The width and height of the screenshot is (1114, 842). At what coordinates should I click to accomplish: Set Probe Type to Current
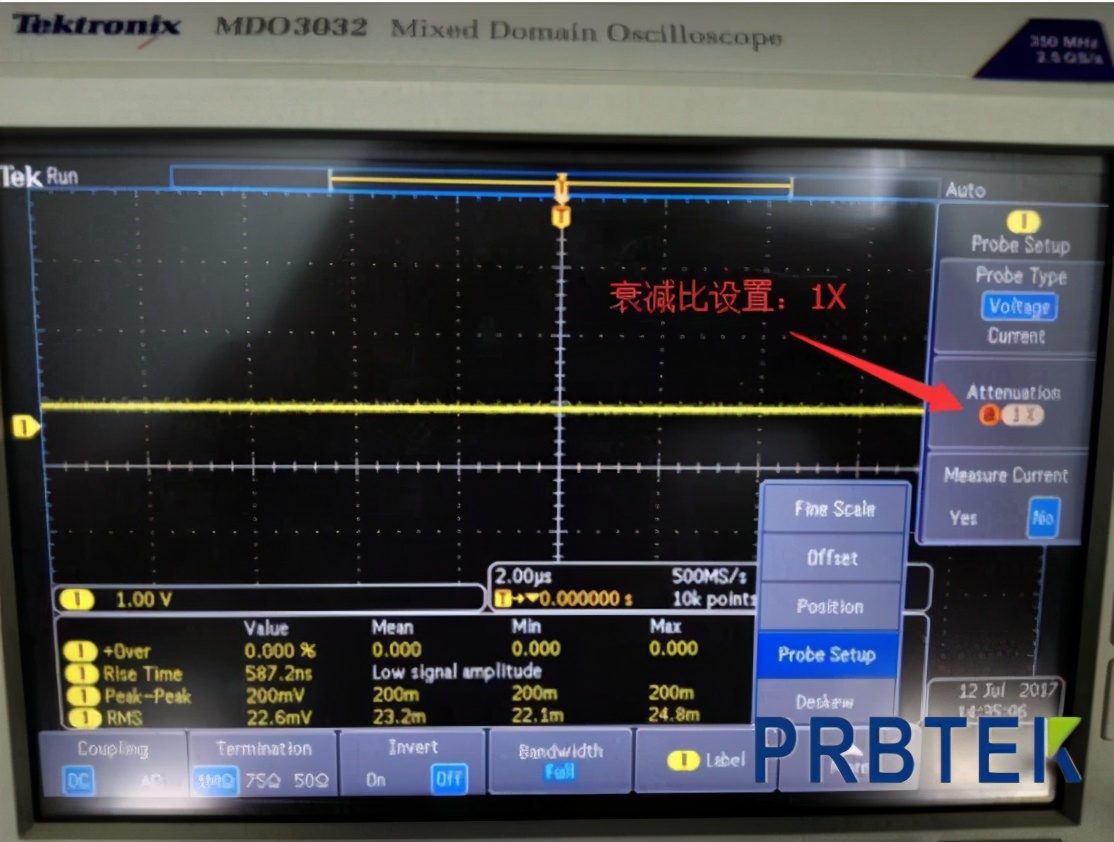pos(1016,336)
